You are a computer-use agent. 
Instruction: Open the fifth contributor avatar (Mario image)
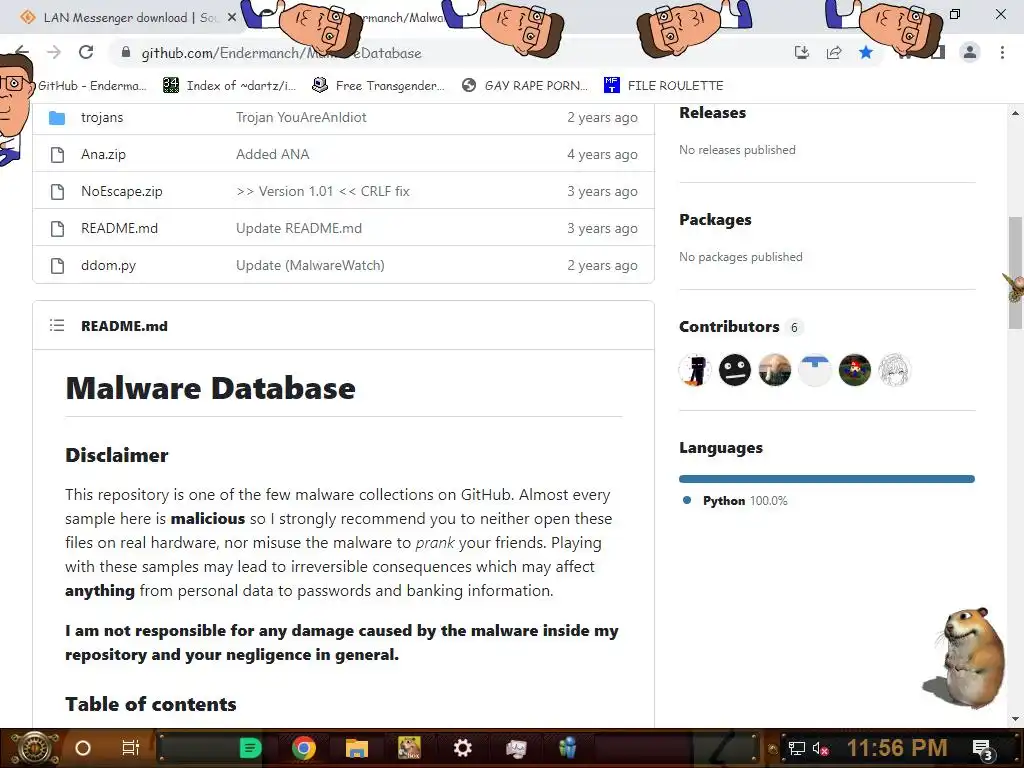(x=854, y=370)
